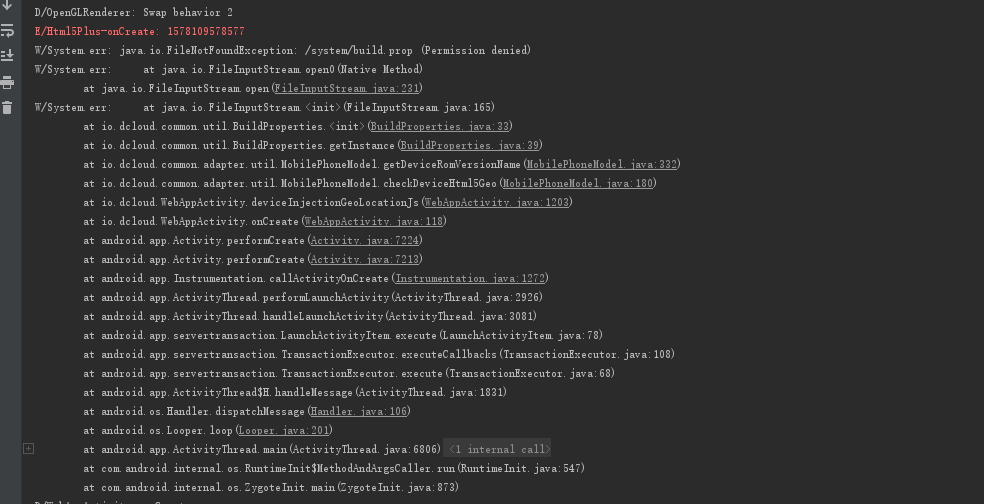This screenshot has width=984, height=504.
Task: Open Activity.java:7224 link
Action: click(365, 240)
